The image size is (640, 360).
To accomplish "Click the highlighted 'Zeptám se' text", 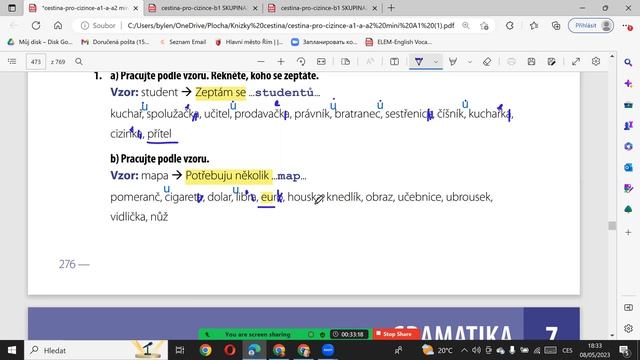I will [x=221, y=93].
